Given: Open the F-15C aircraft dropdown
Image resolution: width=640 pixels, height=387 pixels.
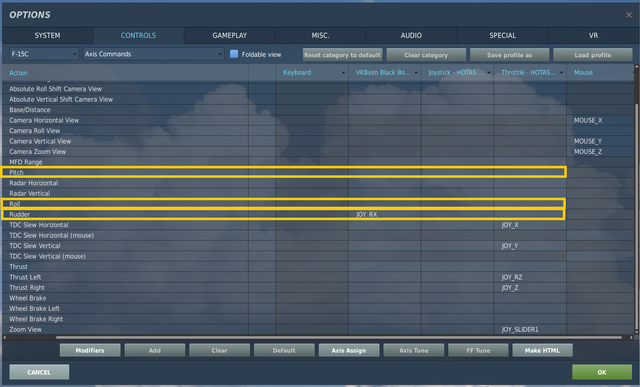Looking at the screenshot, I should pos(44,54).
